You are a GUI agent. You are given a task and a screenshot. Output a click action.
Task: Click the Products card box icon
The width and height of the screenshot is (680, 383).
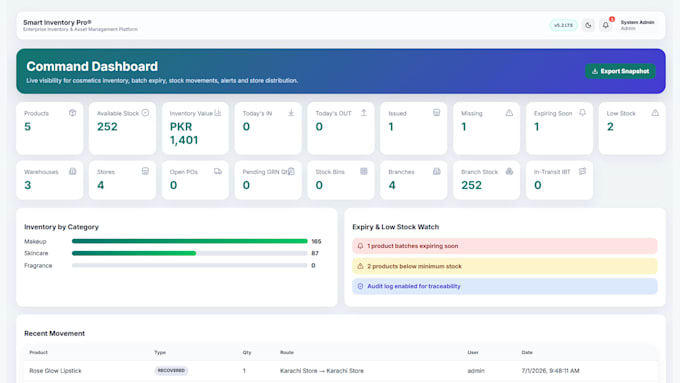point(72,113)
